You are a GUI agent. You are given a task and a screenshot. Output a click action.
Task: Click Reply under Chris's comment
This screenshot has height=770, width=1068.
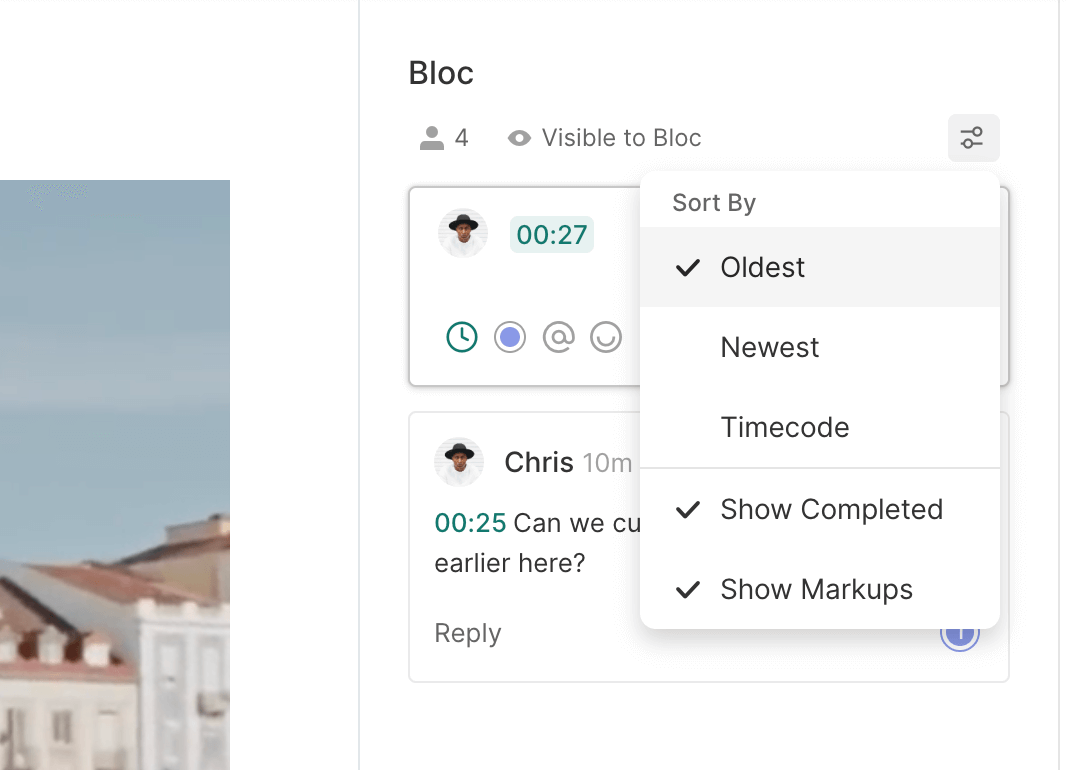point(468,633)
